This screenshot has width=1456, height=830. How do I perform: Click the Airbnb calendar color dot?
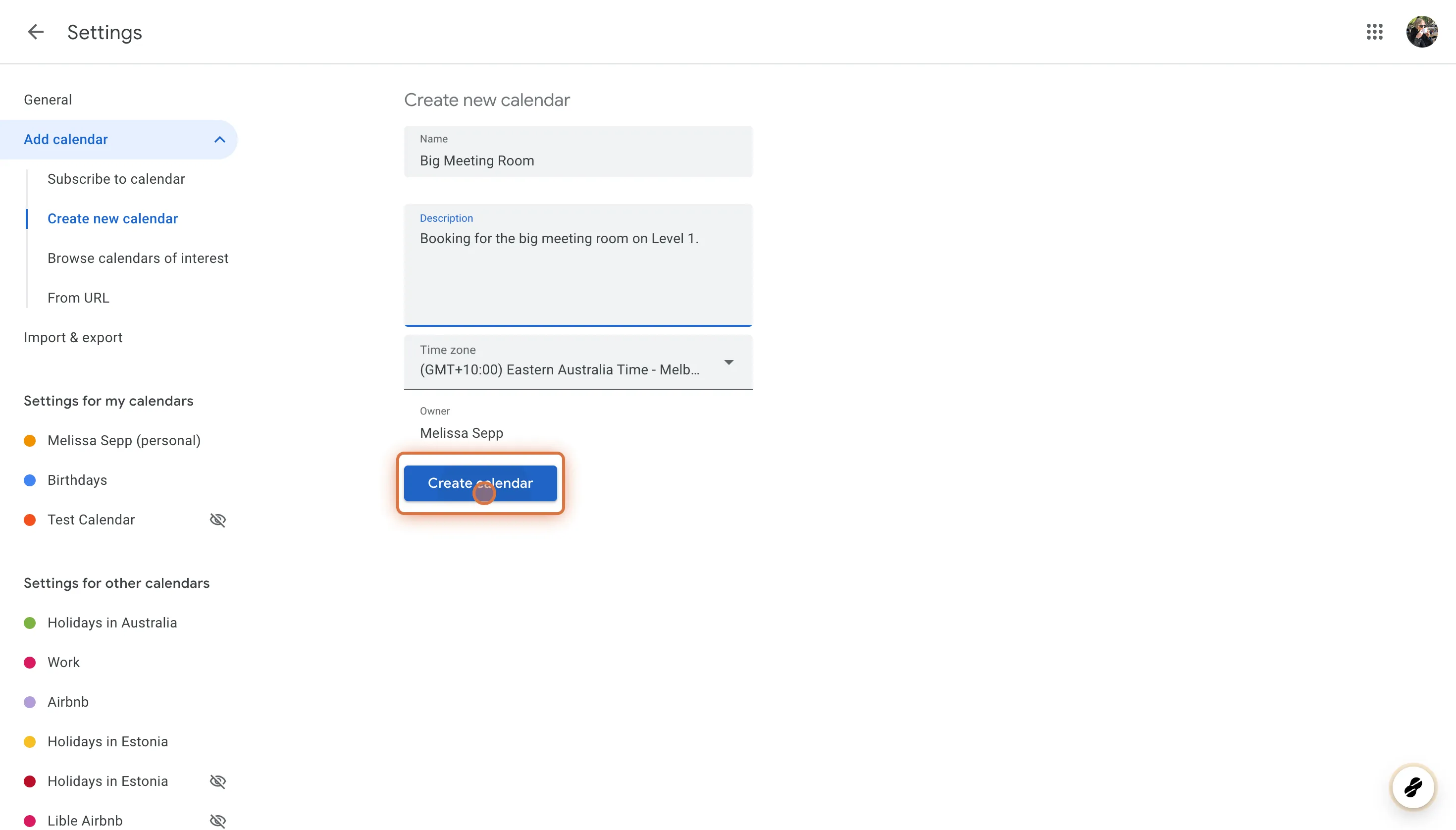tap(30, 702)
